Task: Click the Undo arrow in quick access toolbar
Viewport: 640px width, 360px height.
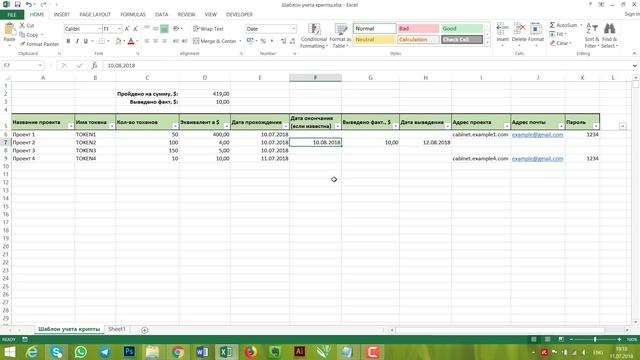Action: tap(29, 4)
